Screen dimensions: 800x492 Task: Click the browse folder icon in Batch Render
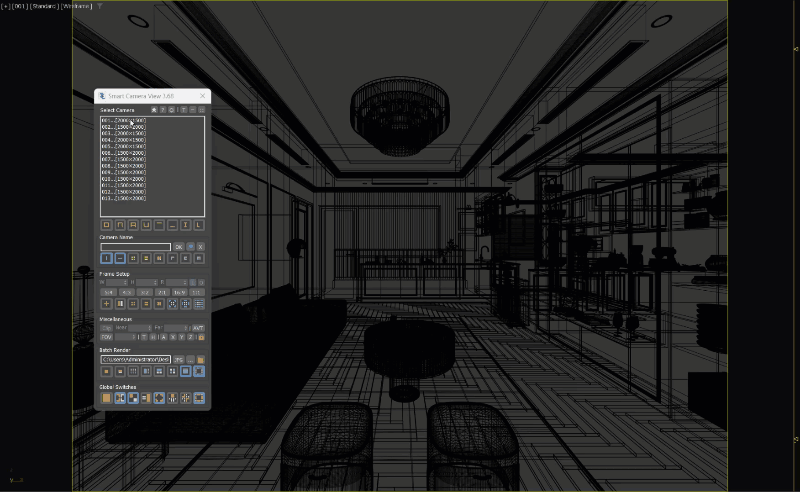pos(201,359)
